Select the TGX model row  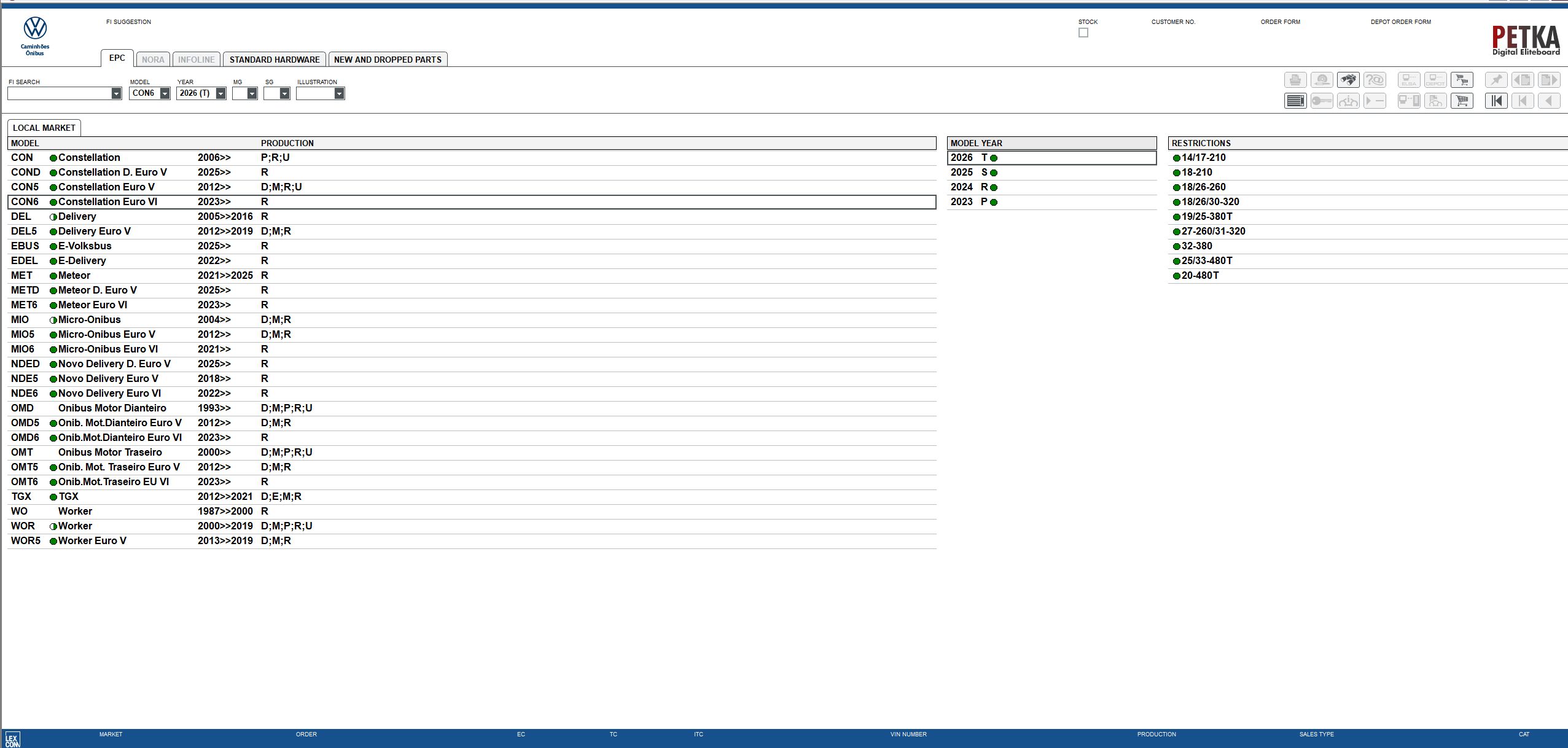coord(472,497)
